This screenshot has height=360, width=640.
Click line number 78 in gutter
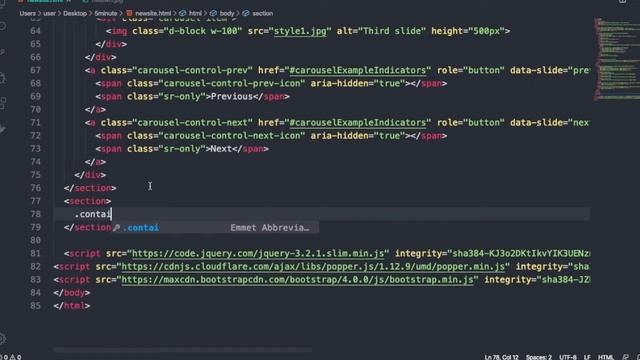pos(36,214)
